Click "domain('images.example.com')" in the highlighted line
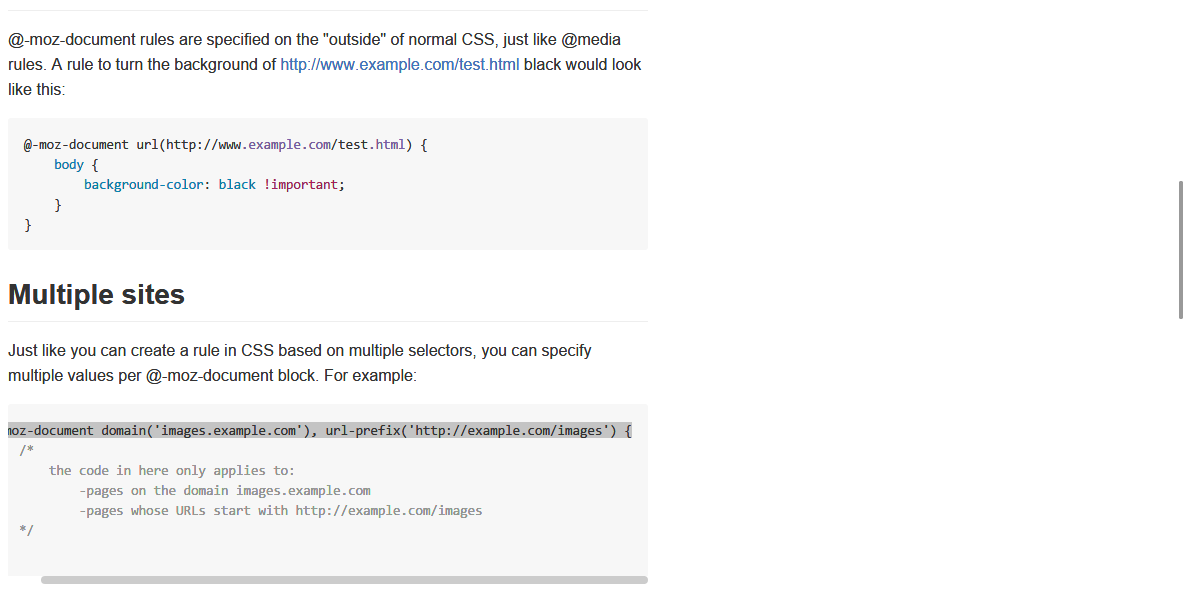The height and width of the screenshot is (595, 1185). [204, 431]
